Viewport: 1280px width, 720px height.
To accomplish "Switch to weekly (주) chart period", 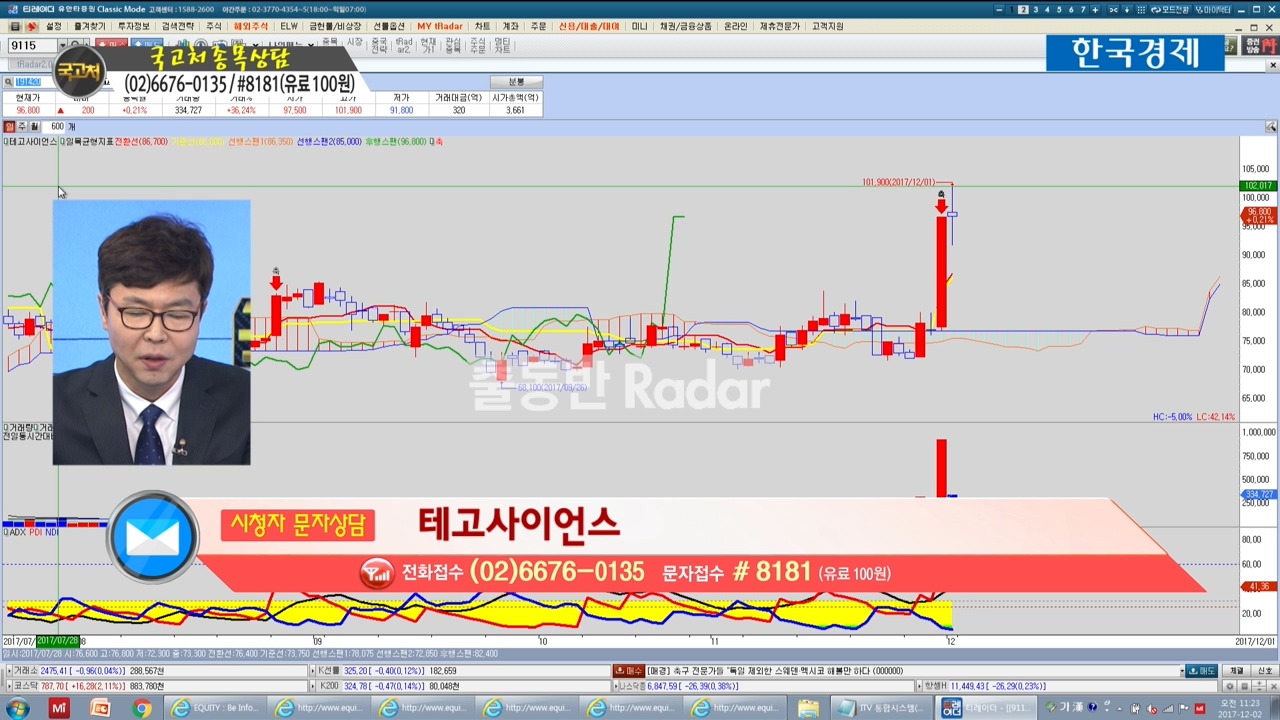I will pyautogui.click(x=21, y=127).
